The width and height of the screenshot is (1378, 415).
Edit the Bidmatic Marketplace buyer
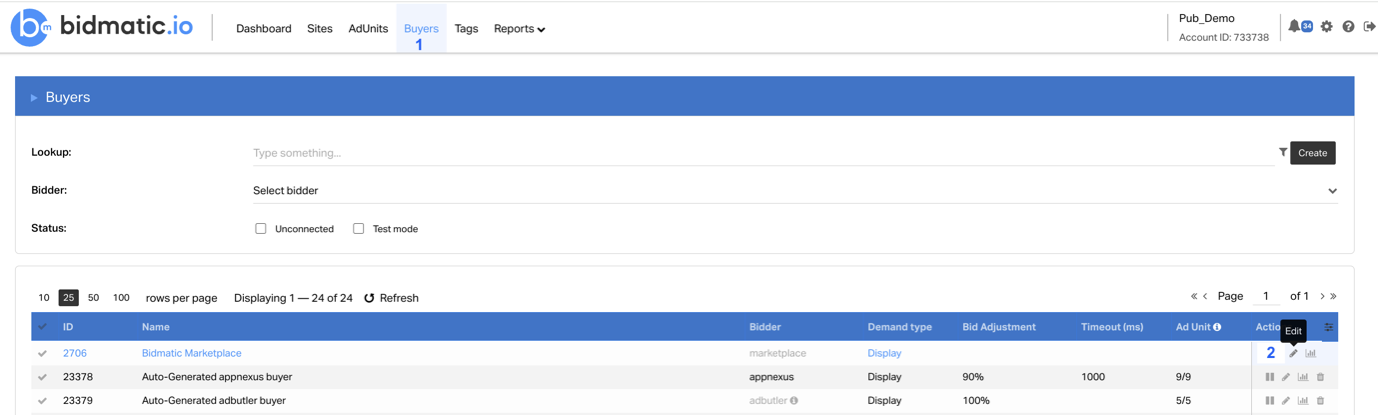1293,353
